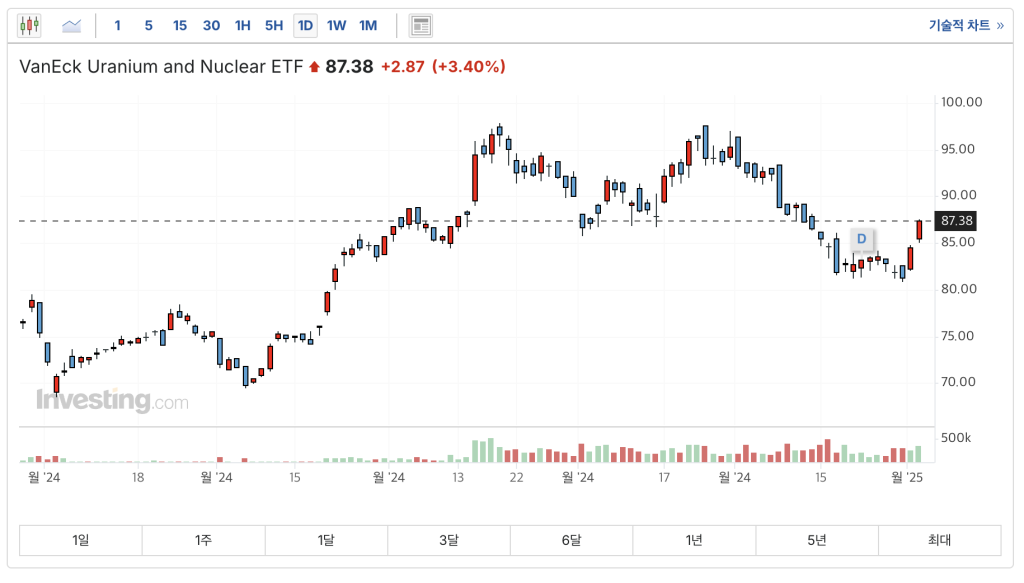The height and width of the screenshot is (583, 1024).
Task: Switch the interval to 1W
Action: coord(336,25)
